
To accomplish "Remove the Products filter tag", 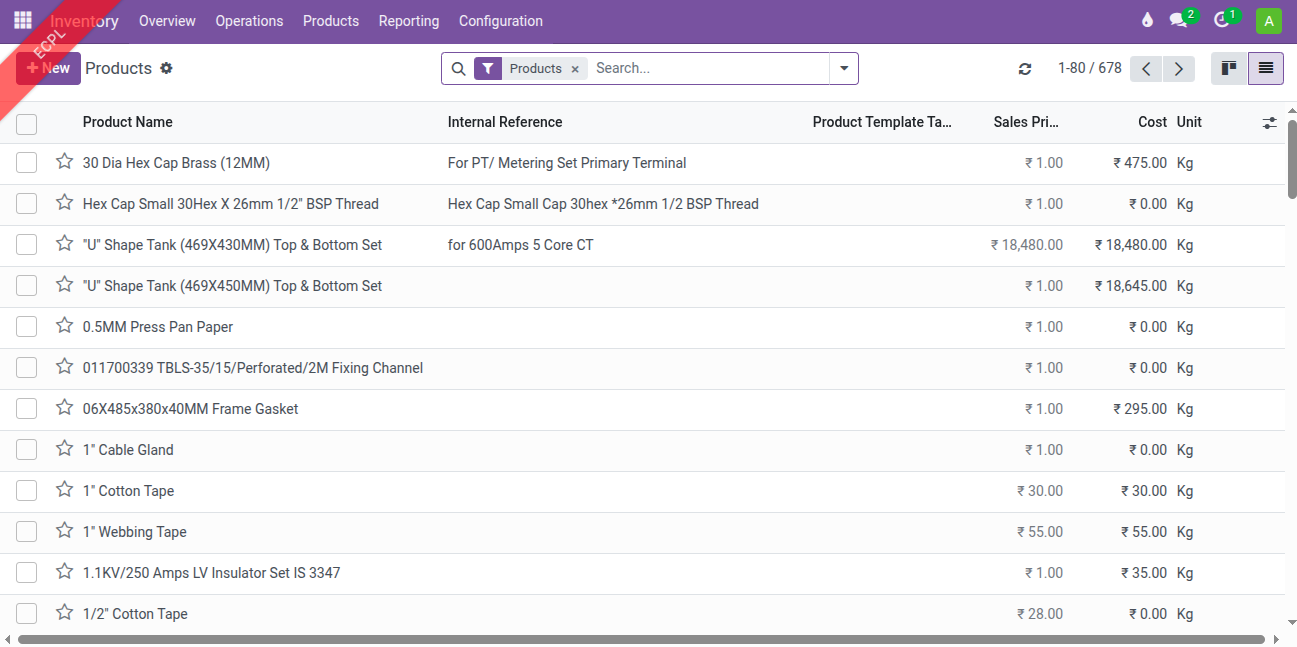I will [x=575, y=69].
